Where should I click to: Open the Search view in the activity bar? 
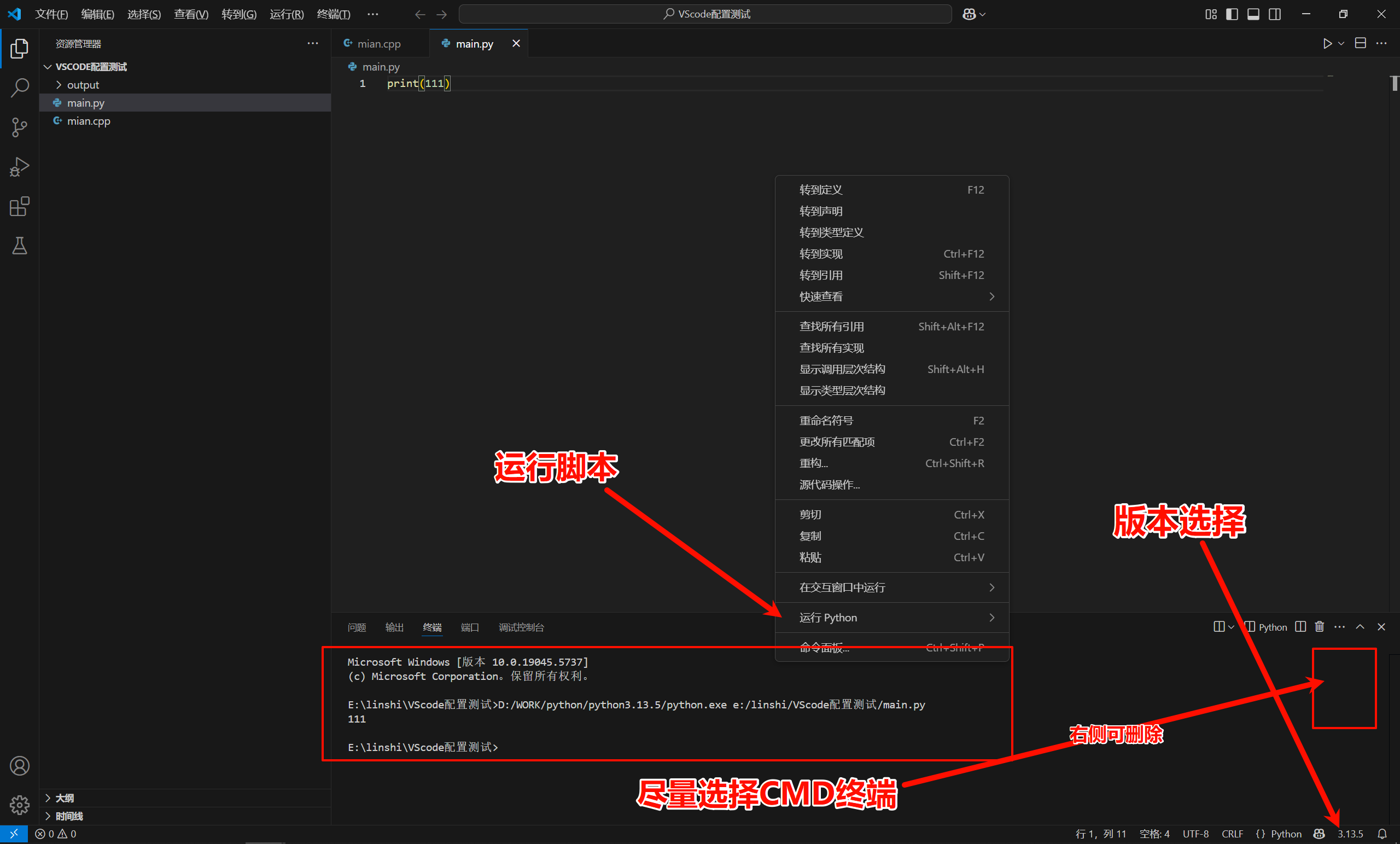coord(19,88)
